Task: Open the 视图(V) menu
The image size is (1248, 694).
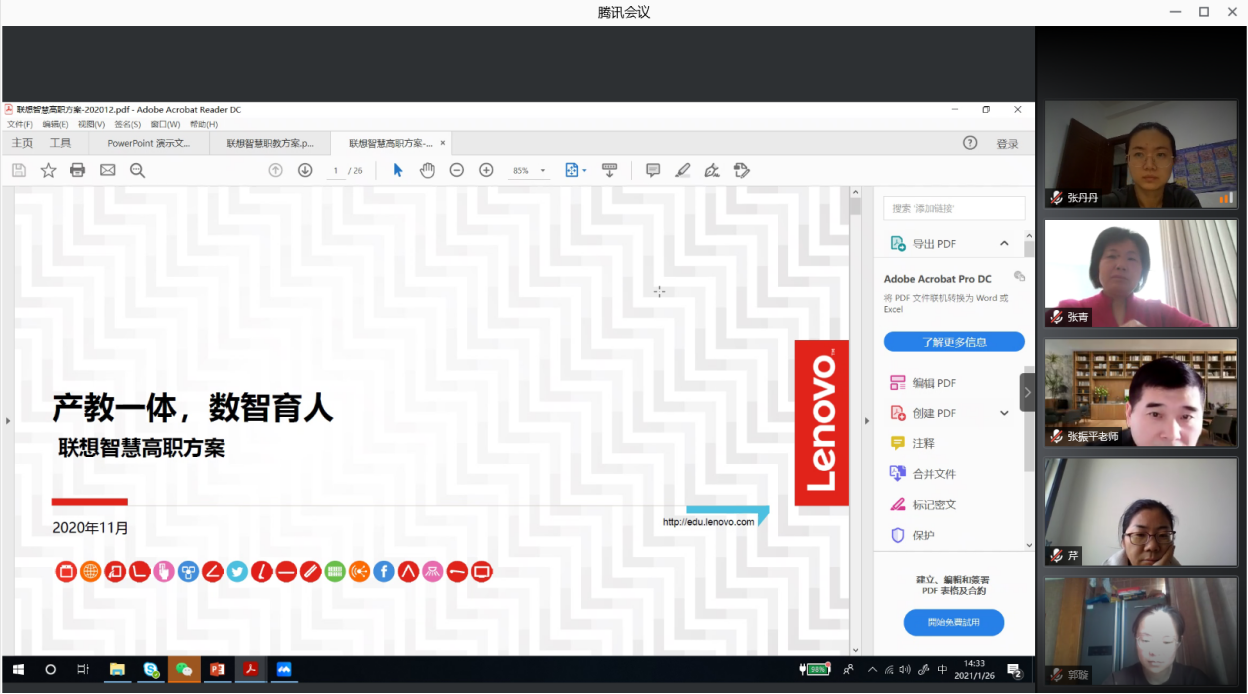Action: 91,125
